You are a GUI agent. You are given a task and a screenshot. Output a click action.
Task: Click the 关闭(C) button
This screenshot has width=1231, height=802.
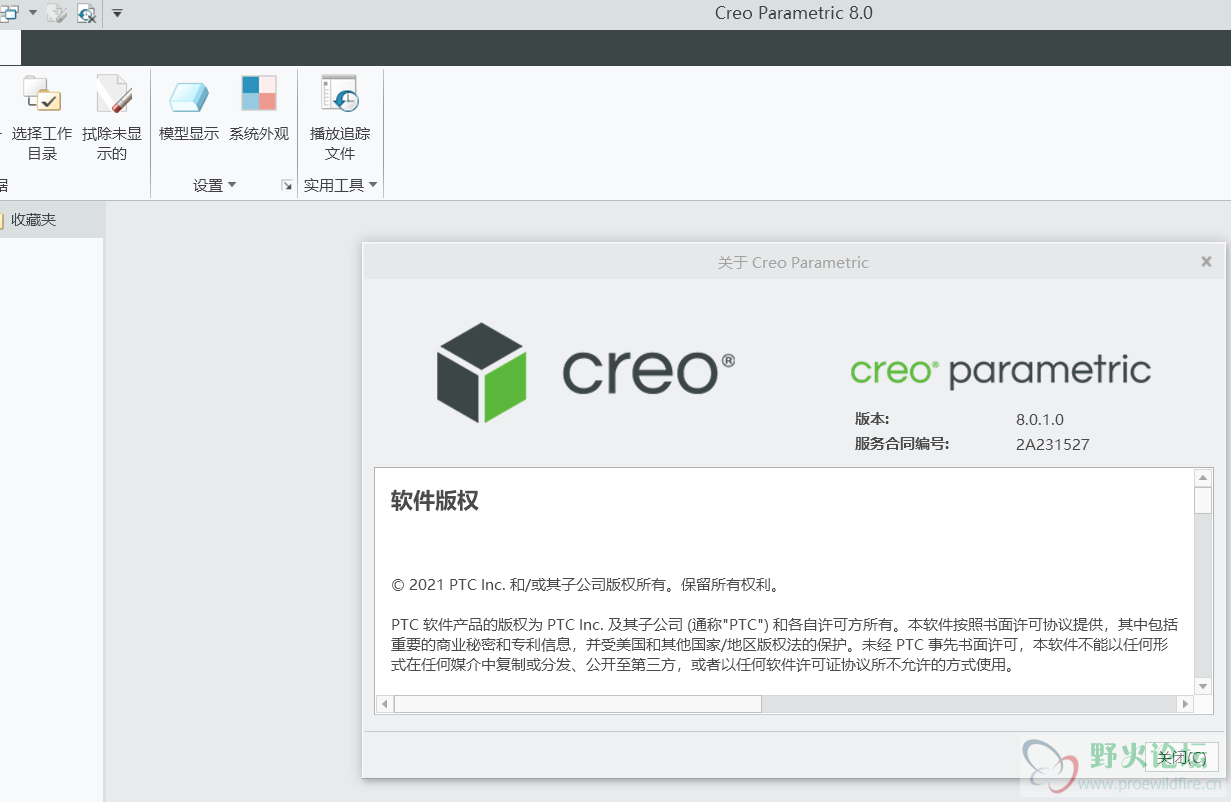point(1180,757)
